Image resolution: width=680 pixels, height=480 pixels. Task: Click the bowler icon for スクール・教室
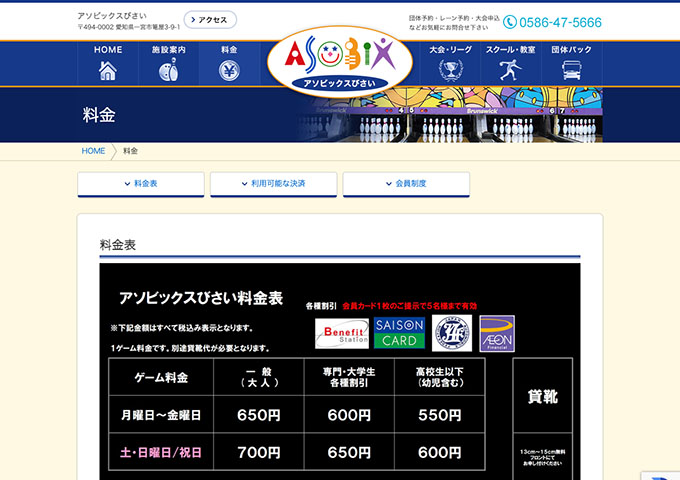[510, 70]
